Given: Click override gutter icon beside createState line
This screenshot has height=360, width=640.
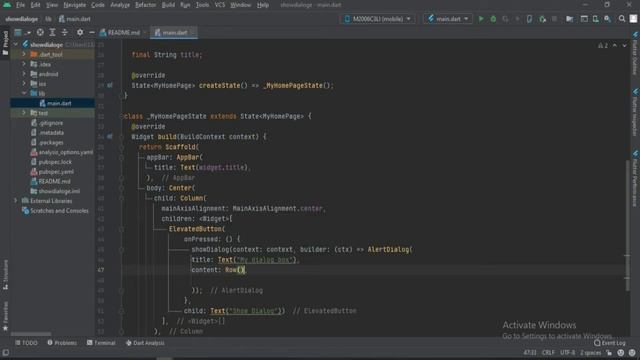Looking at the screenshot, I should click(x=110, y=85).
